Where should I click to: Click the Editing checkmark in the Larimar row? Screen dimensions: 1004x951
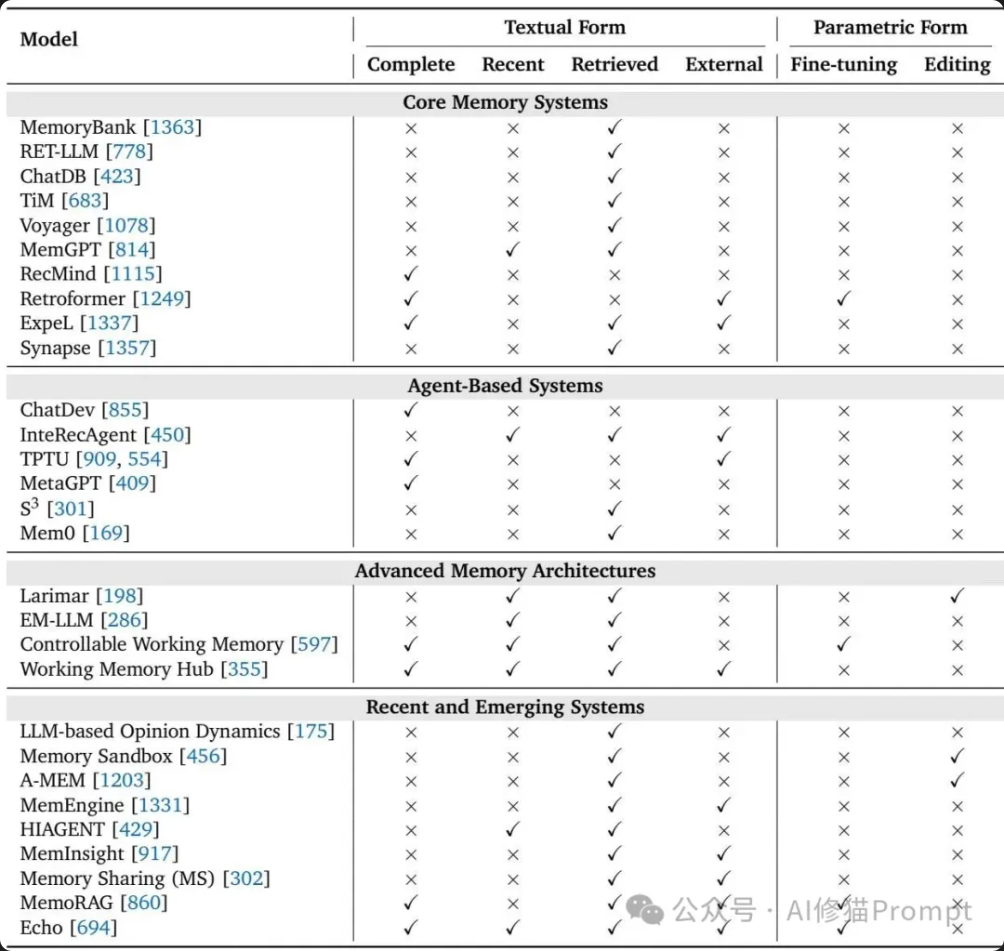pyautogui.click(x=957, y=596)
